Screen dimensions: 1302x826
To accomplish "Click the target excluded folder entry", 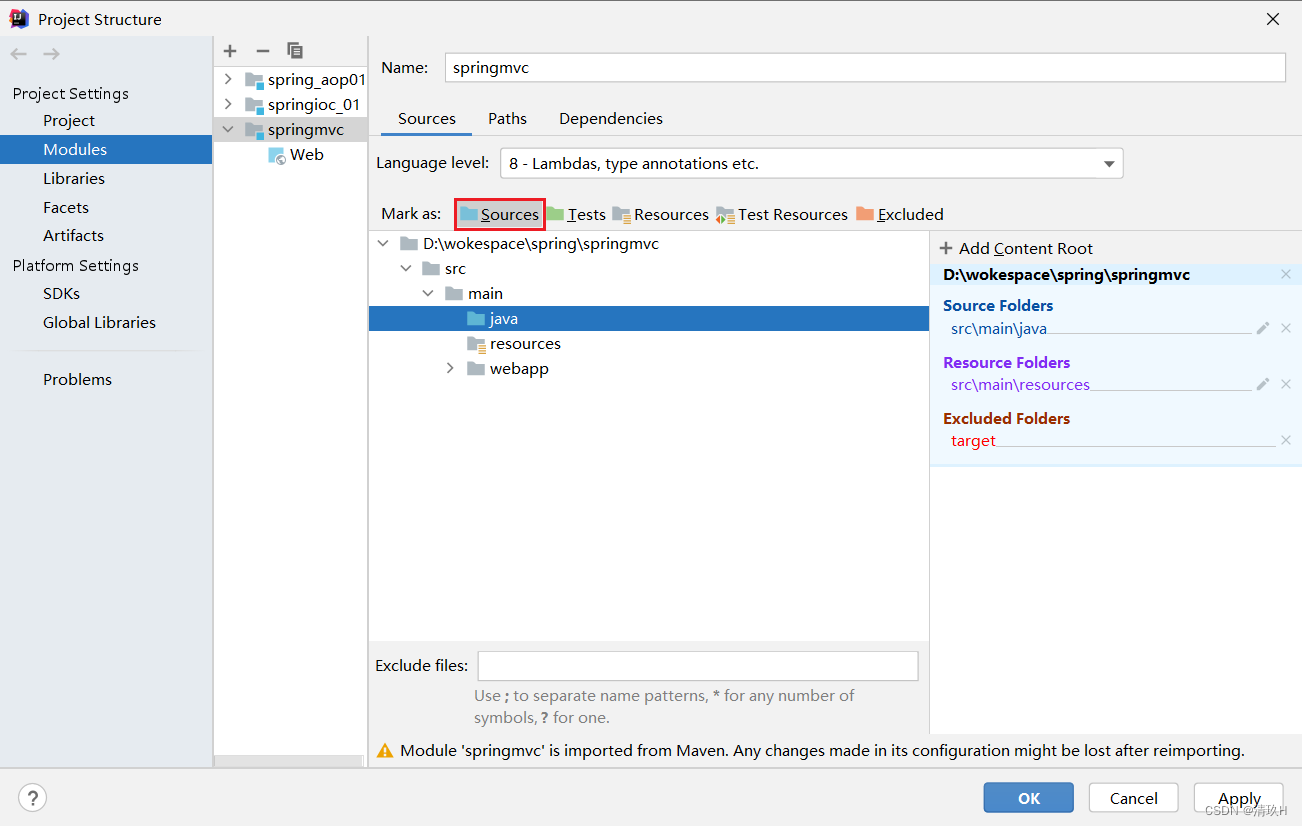I will (x=973, y=440).
